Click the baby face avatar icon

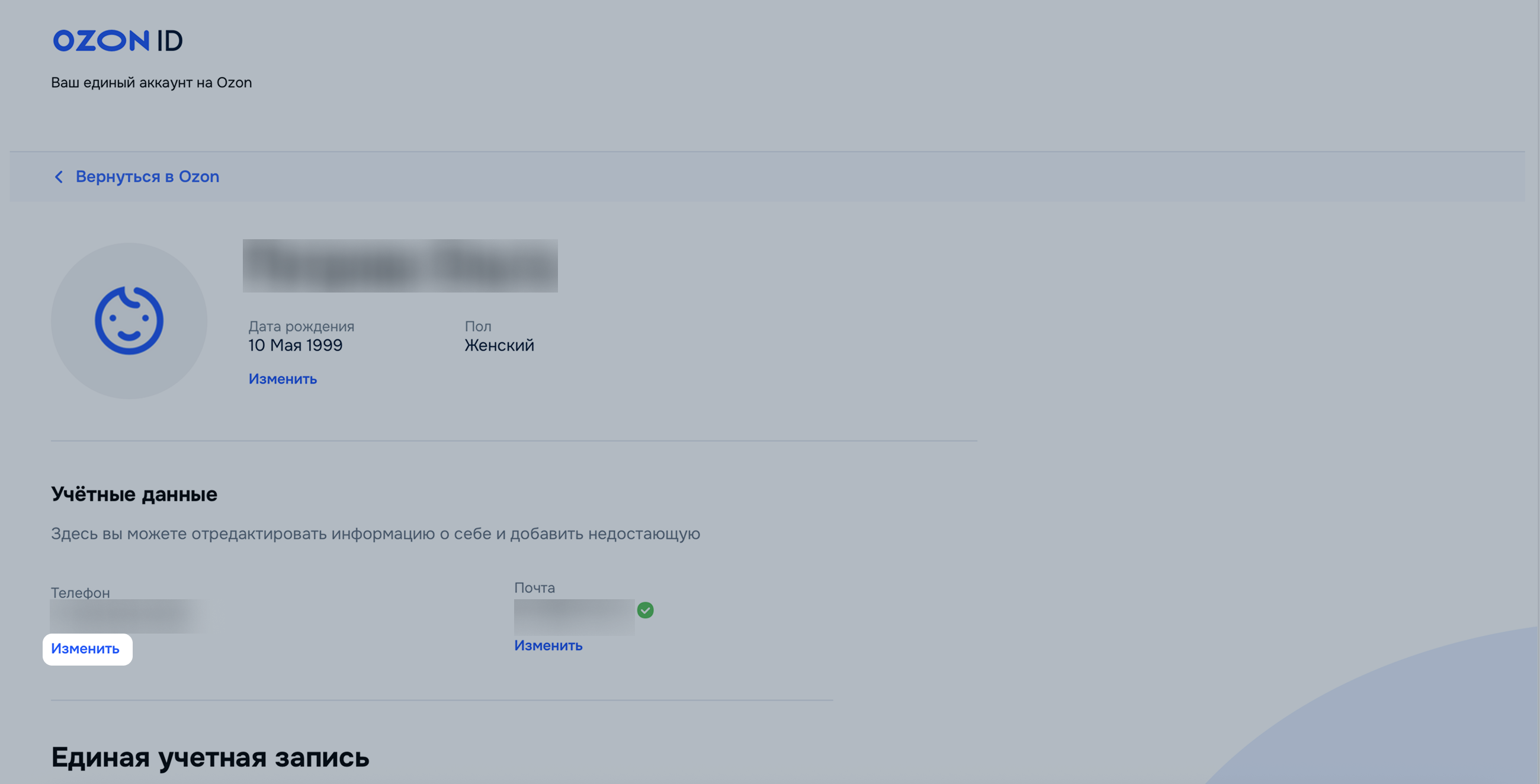(x=129, y=321)
